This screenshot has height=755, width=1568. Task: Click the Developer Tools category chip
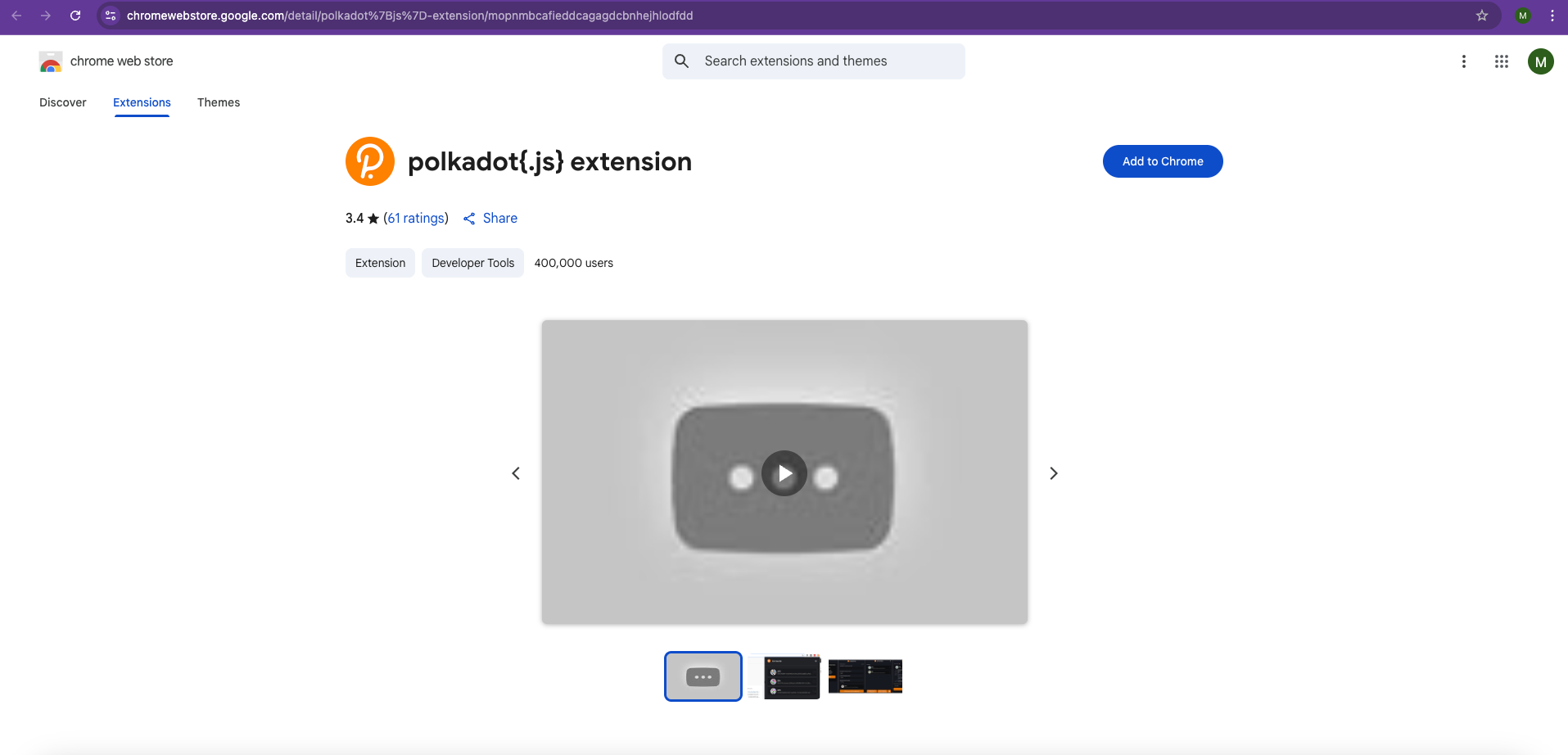coord(473,263)
